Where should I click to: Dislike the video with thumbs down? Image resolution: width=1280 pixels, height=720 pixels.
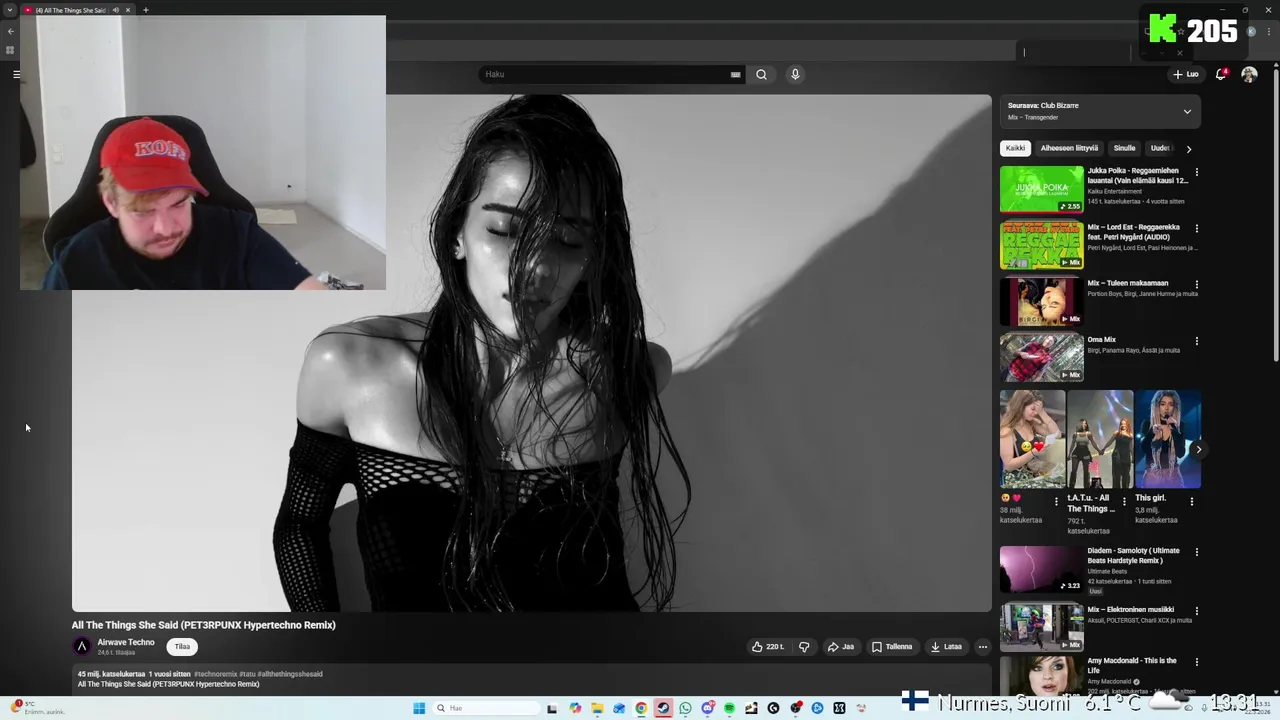tap(804, 647)
